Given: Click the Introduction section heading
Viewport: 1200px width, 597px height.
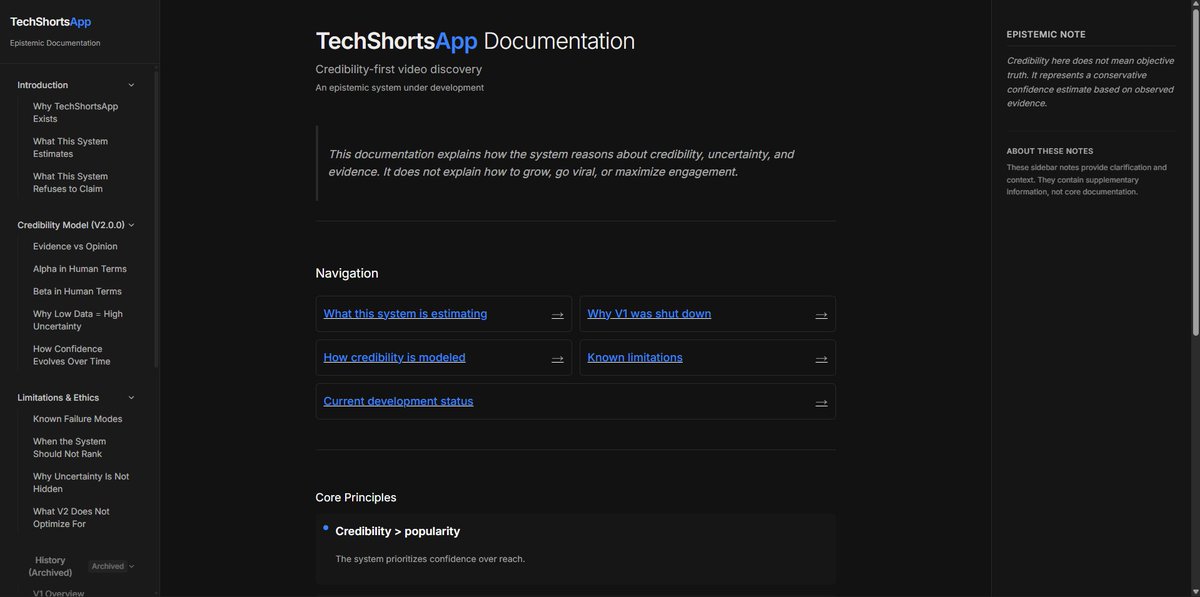Looking at the screenshot, I should click(x=43, y=85).
